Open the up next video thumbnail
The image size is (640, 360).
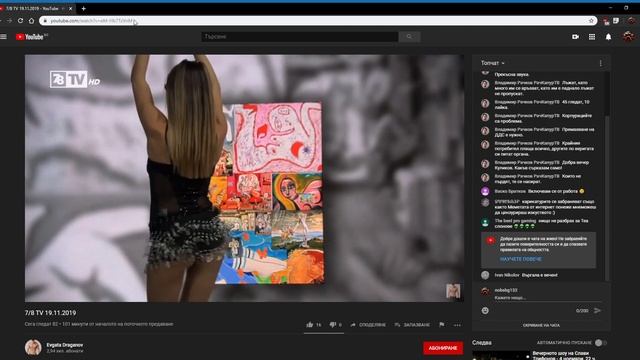coord(501,355)
